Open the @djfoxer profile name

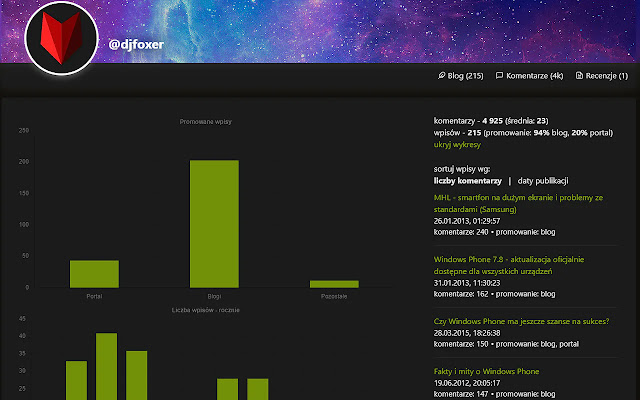coord(136,44)
